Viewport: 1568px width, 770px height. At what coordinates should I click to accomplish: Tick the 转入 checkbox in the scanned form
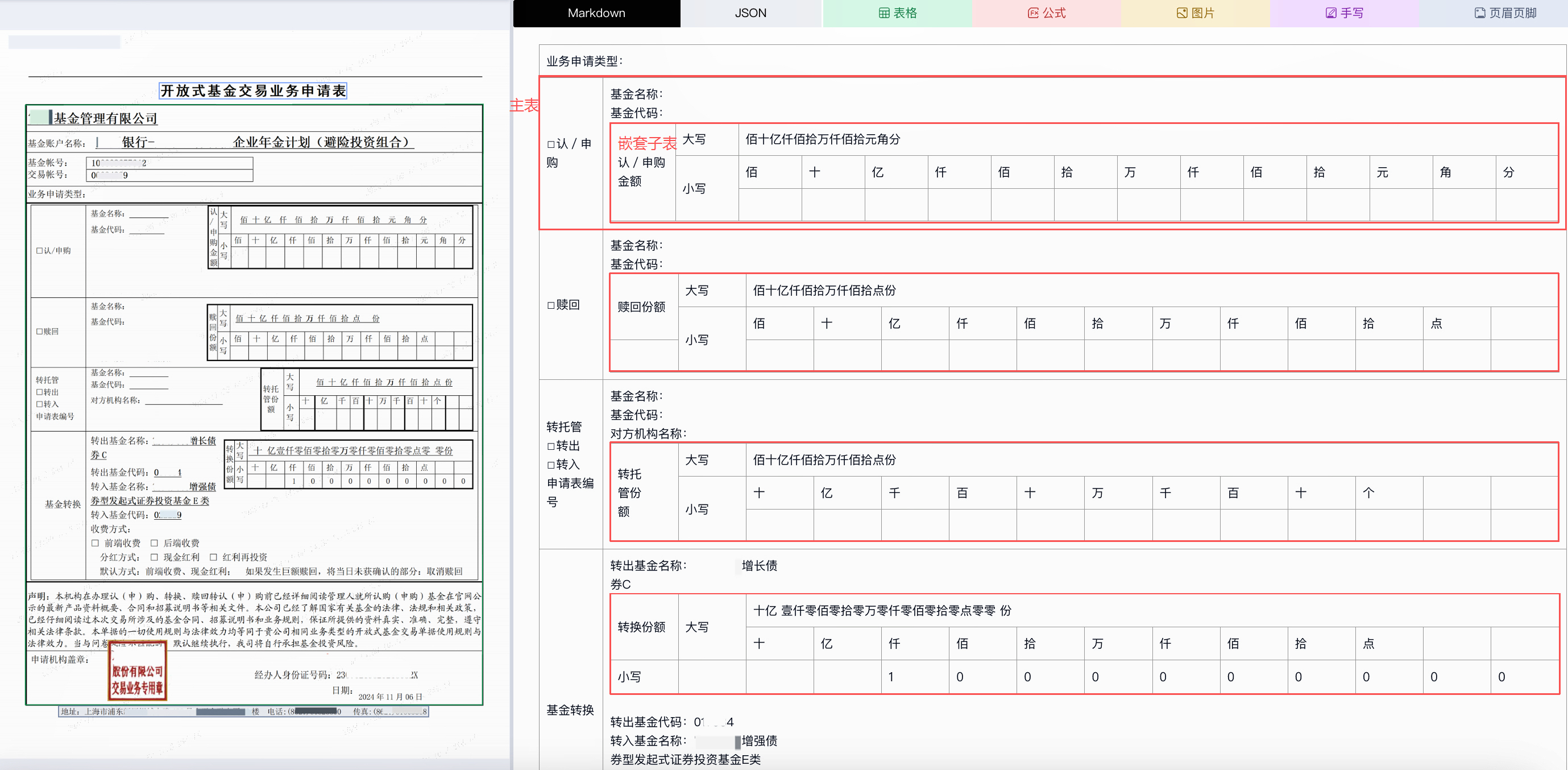[40, 404]
